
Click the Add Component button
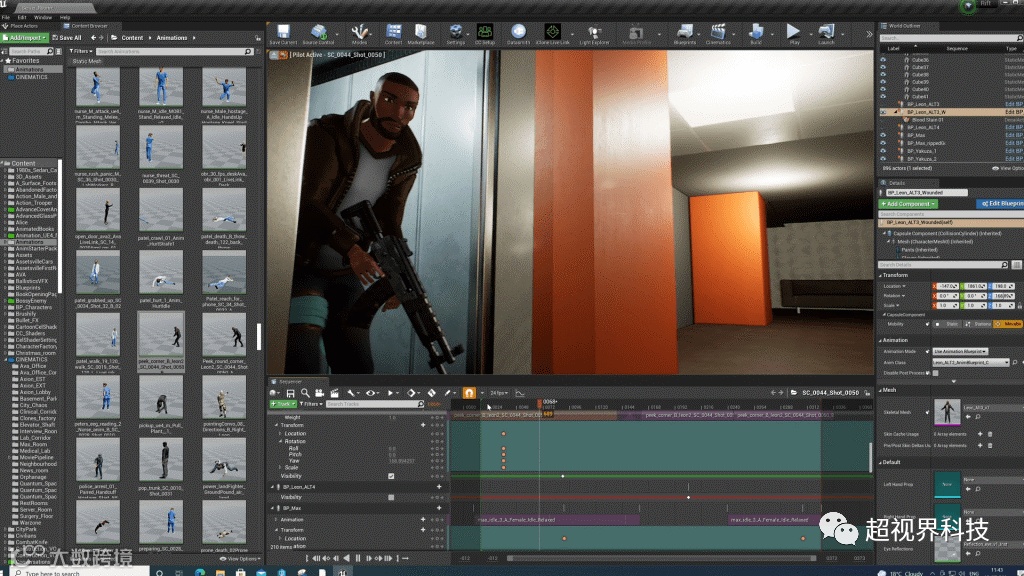pos(906,203)
